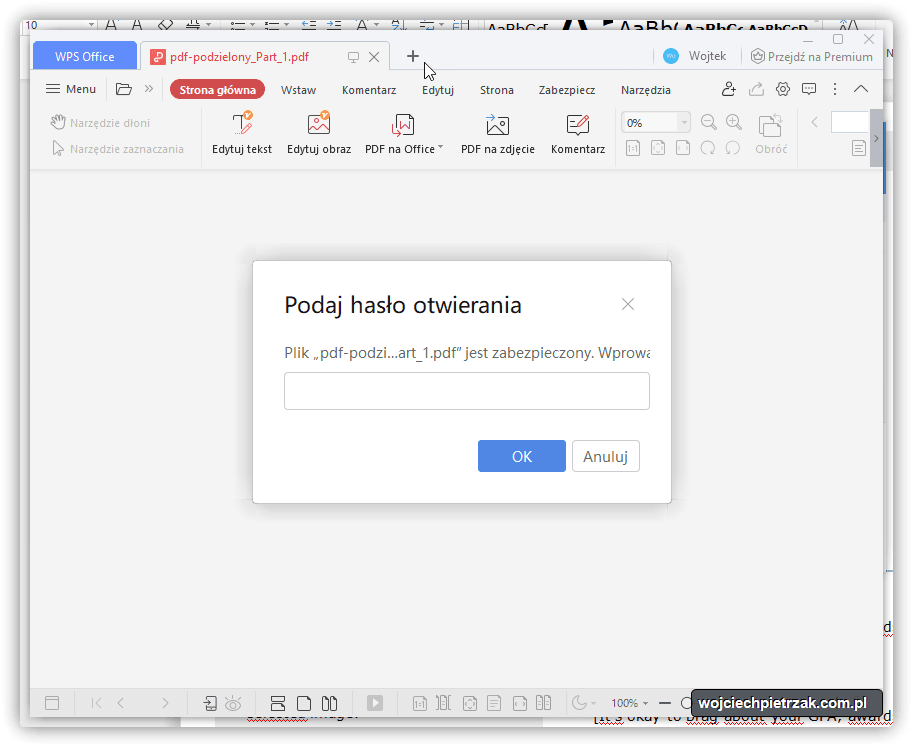Go to first page in status bar
This screenshot has height=747, width=913.
coord(97,703)
